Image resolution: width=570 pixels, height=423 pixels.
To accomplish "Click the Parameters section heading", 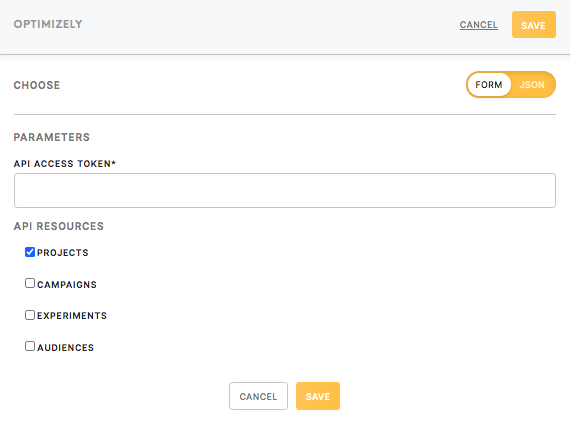I will [52, 137].
